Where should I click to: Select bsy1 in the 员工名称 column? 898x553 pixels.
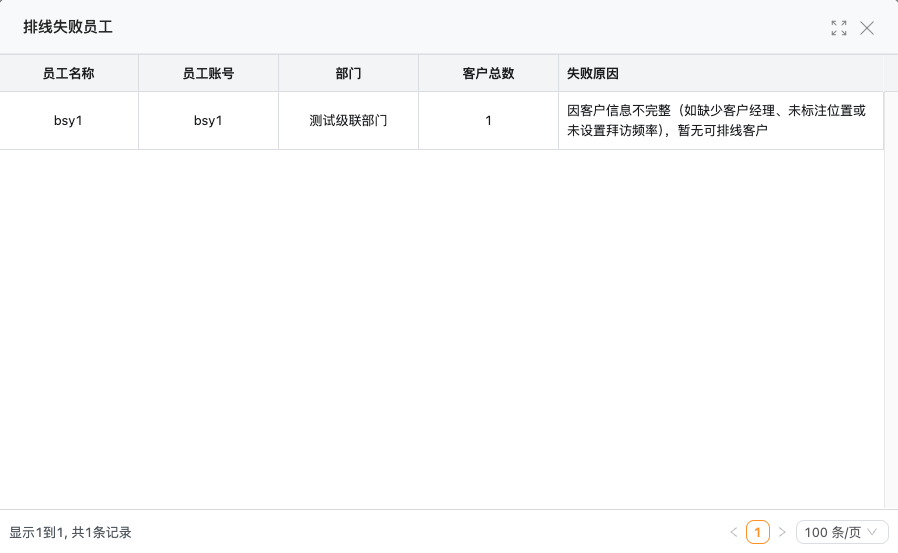[69, 121]
